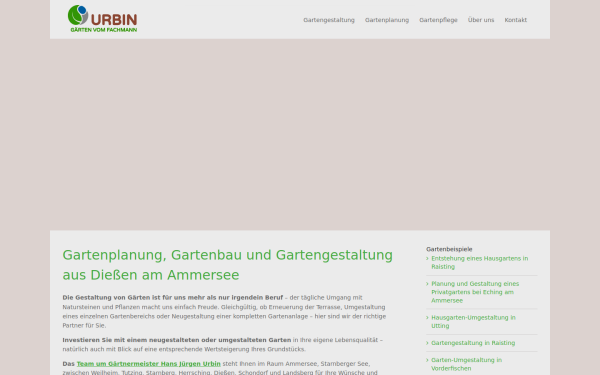Go to the Über uns page
This screenshot has height=375, width=600.
[x=481, y=20]
